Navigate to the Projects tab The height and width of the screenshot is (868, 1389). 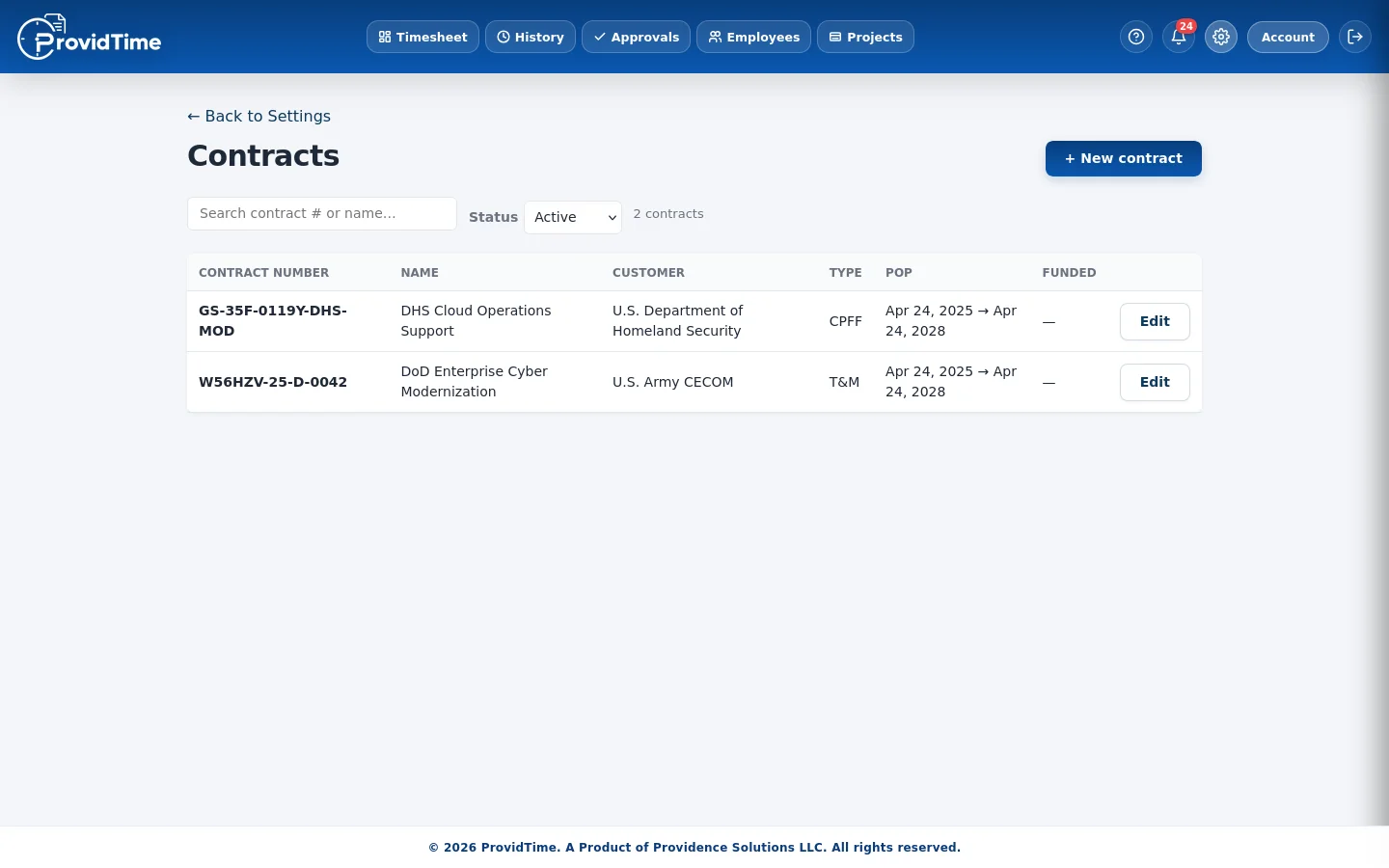coord(865,37)
